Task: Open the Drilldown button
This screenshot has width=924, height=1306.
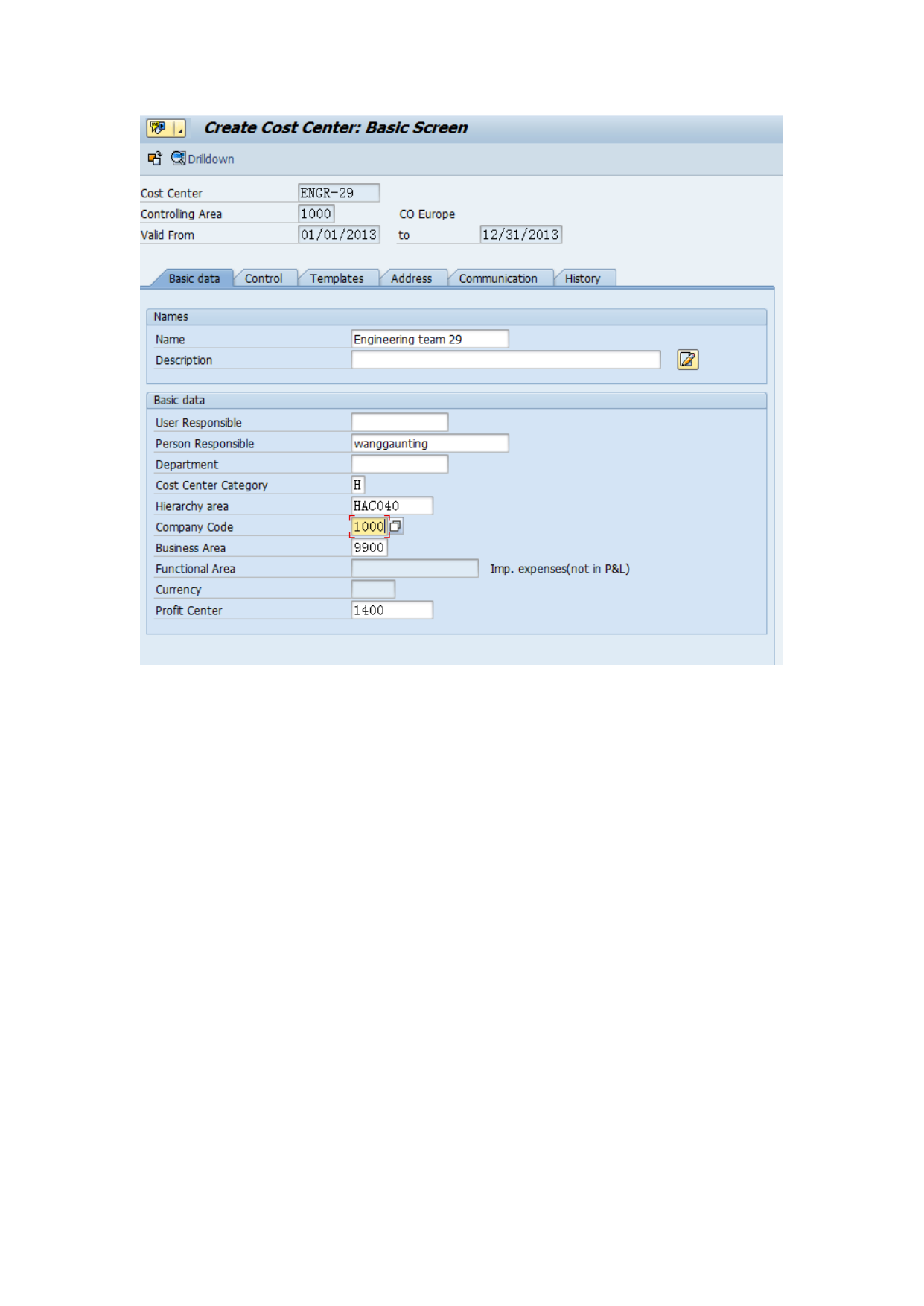Action: pos(203,159)
